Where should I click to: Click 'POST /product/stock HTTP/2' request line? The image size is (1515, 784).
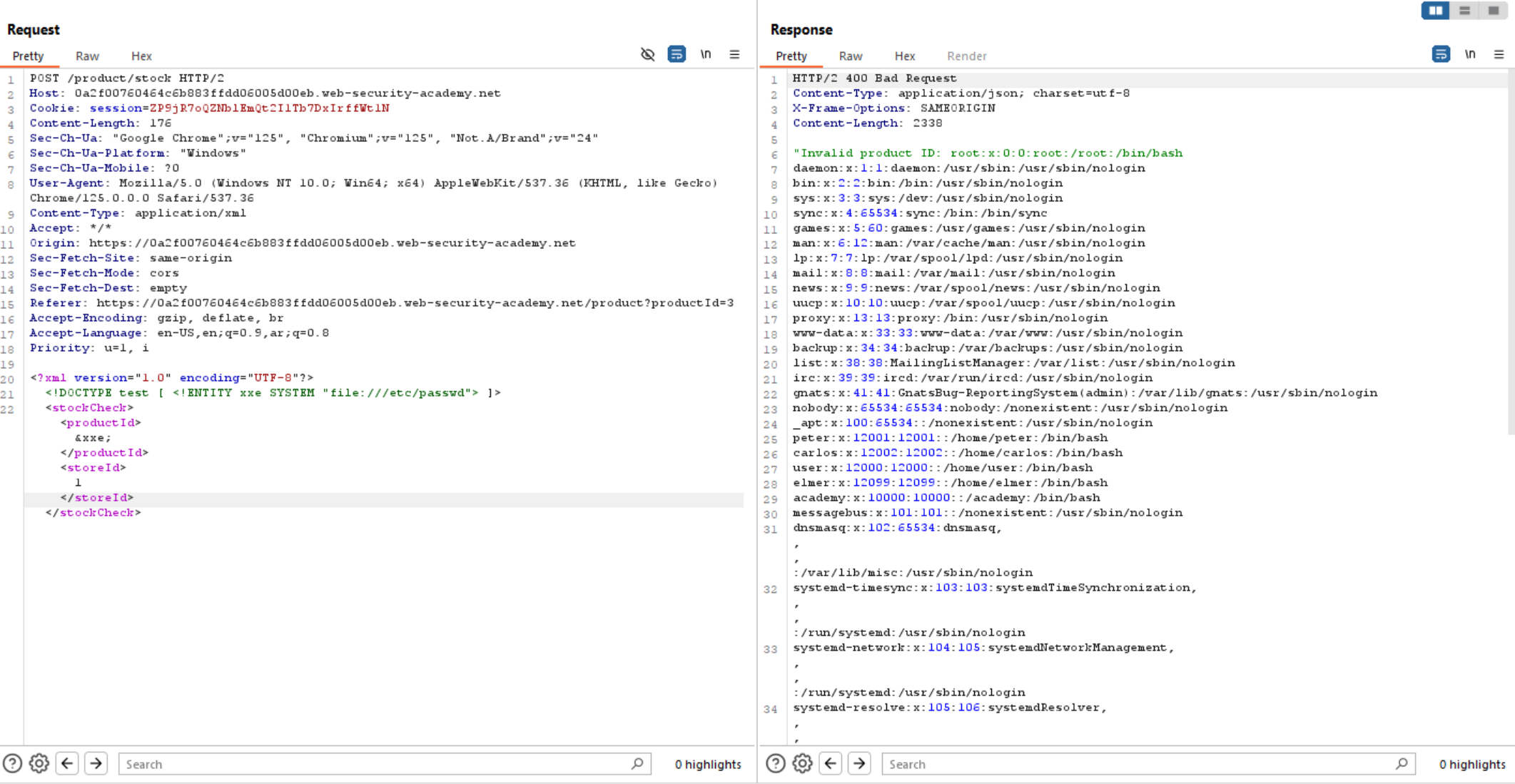tap(127, 78)
